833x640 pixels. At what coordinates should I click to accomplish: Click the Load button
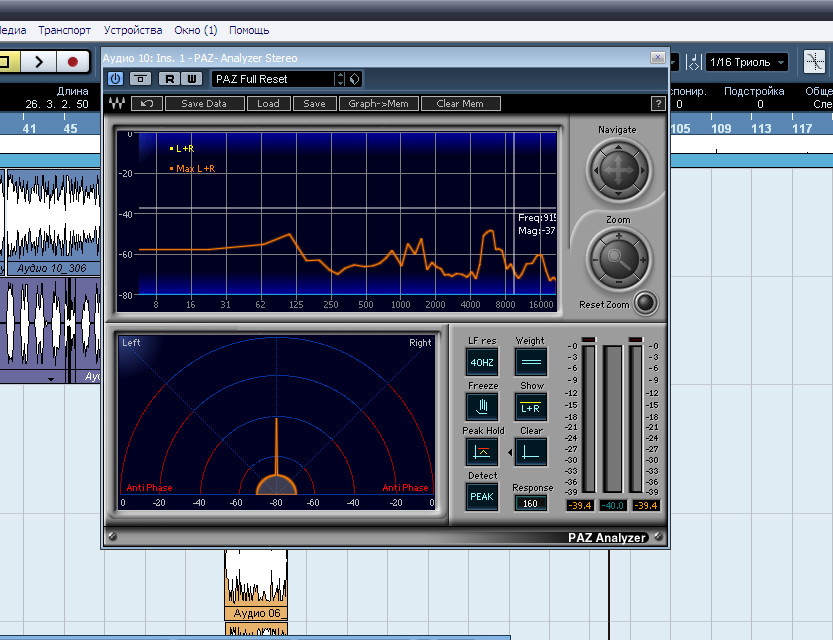268,104
